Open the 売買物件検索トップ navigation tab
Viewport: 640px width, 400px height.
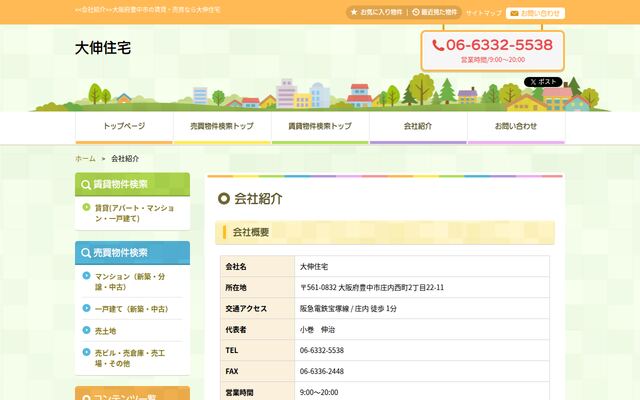click(x=222, y=128)
